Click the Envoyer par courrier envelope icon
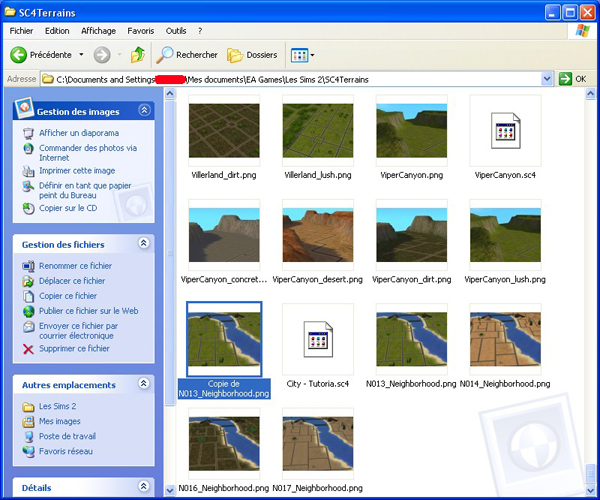Image resolution: width=600 pixels, height=500 pixels. 28,326
